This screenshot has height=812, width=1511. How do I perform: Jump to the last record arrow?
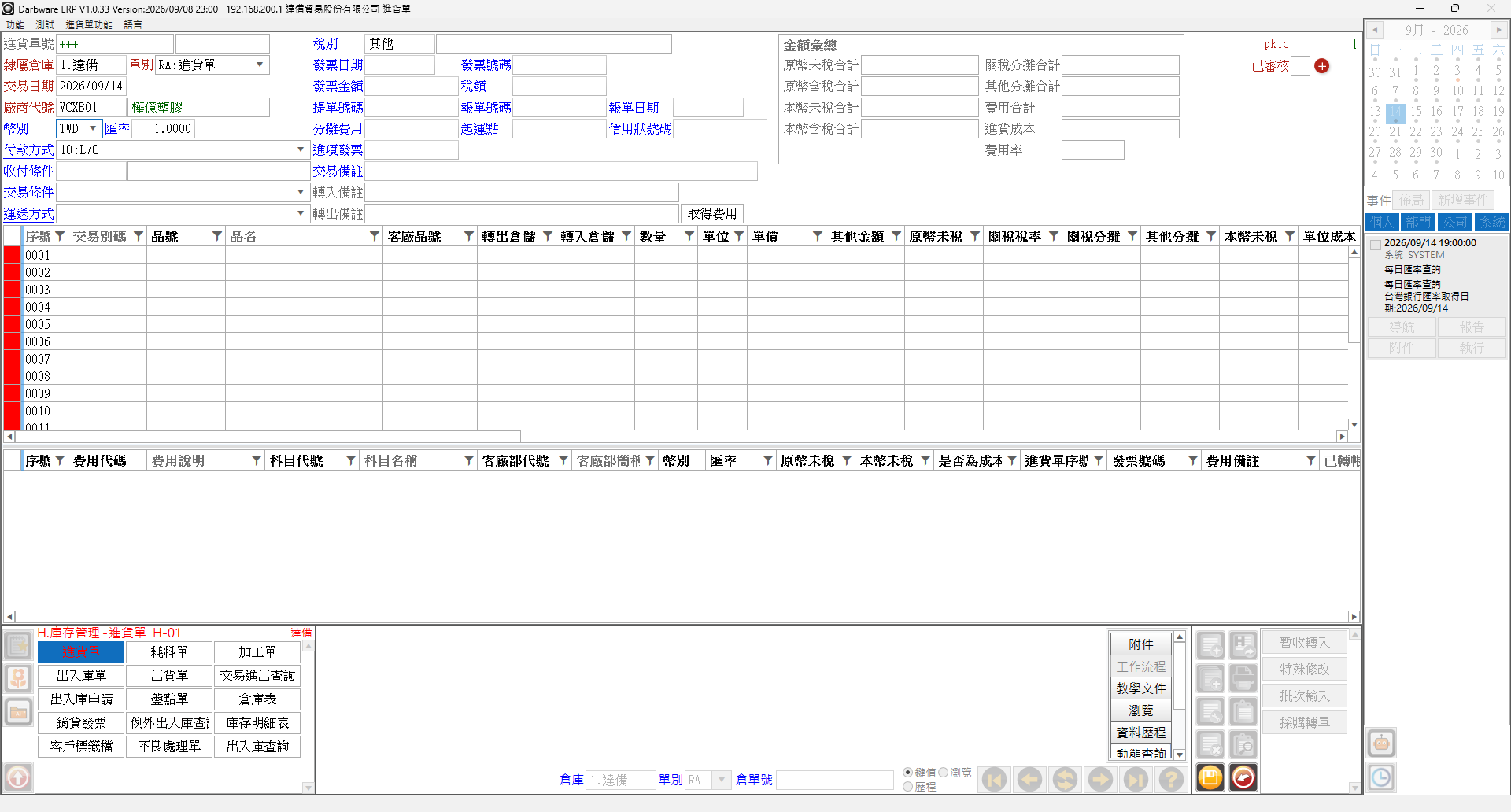1136,780
